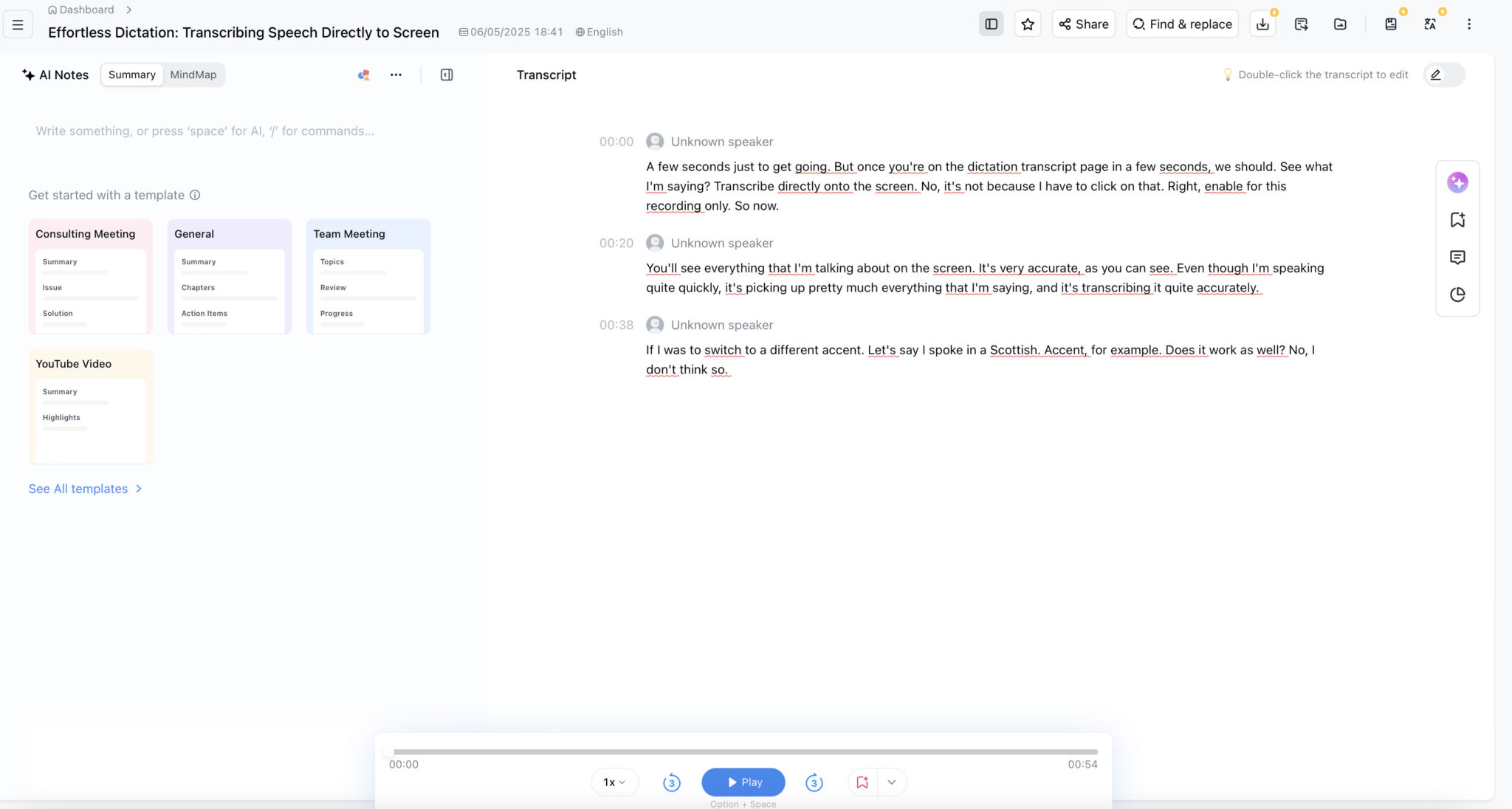
Task: Collapse the AI Notes panel
Action: [x=447, y=75]
